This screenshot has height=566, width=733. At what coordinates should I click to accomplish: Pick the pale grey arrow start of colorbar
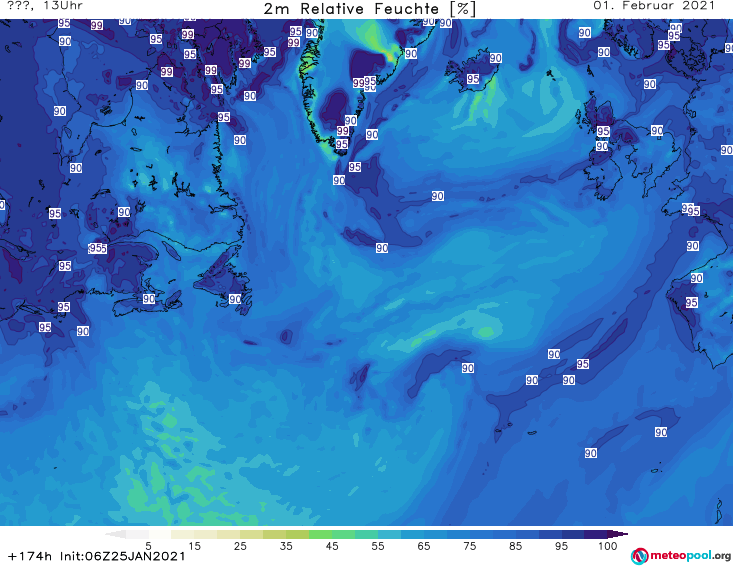(x=115, y=534)
